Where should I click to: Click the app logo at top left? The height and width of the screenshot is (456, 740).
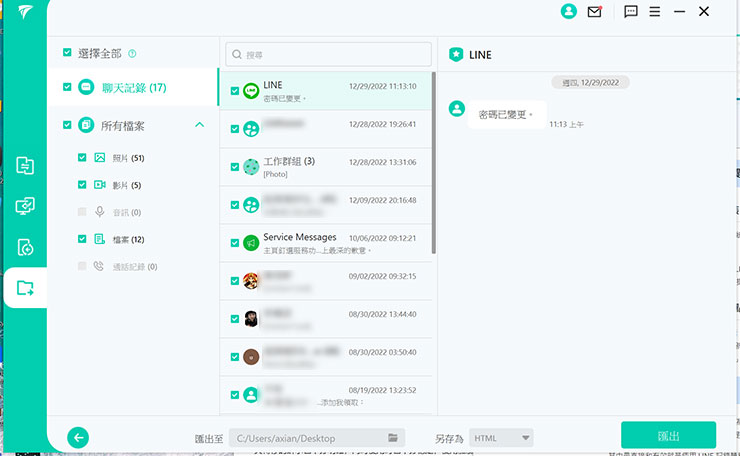coord(25,12)
